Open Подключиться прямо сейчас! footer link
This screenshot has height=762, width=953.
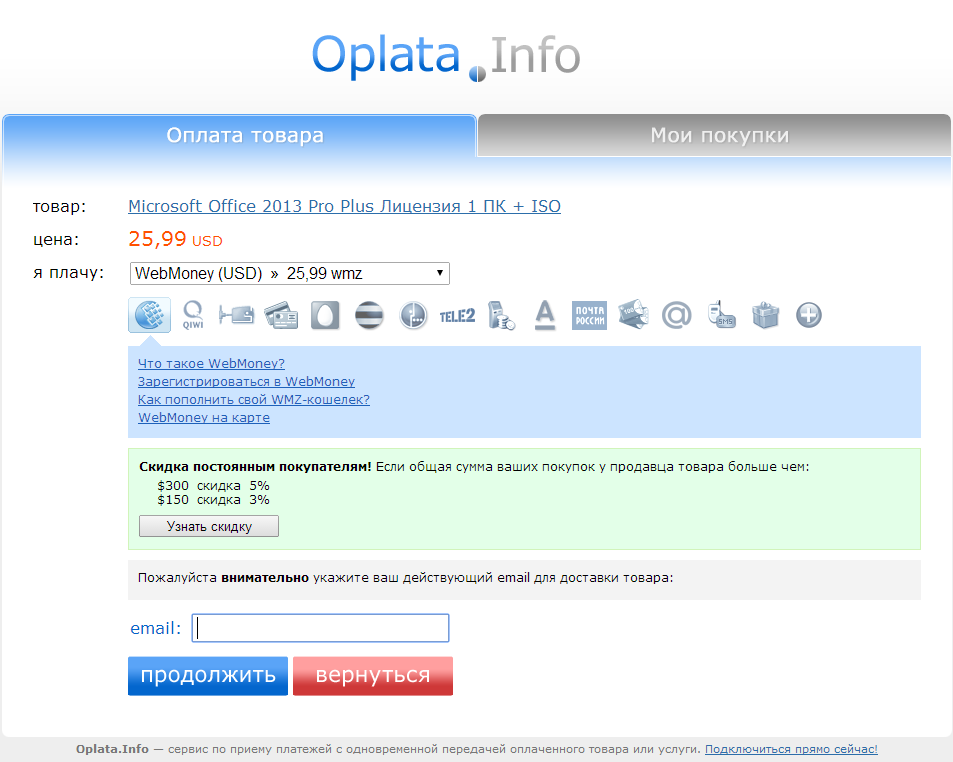791,749
